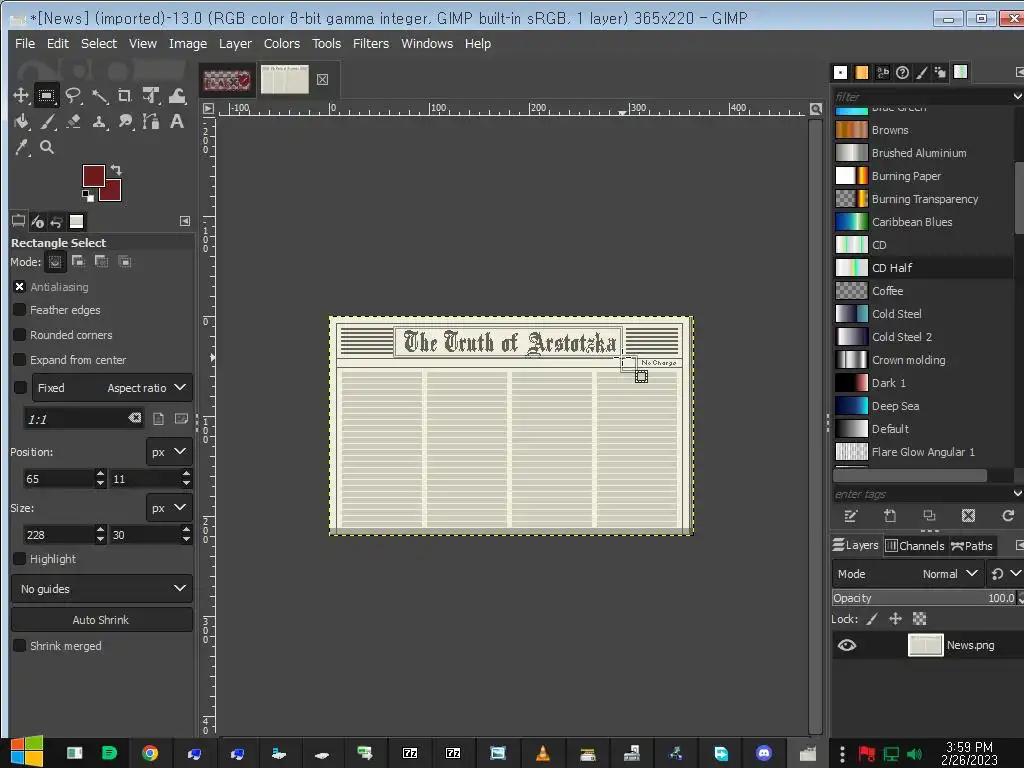1024x768 pixels.
Task: Open the enter tags dropdown arrow
Action: (1017, 494)
